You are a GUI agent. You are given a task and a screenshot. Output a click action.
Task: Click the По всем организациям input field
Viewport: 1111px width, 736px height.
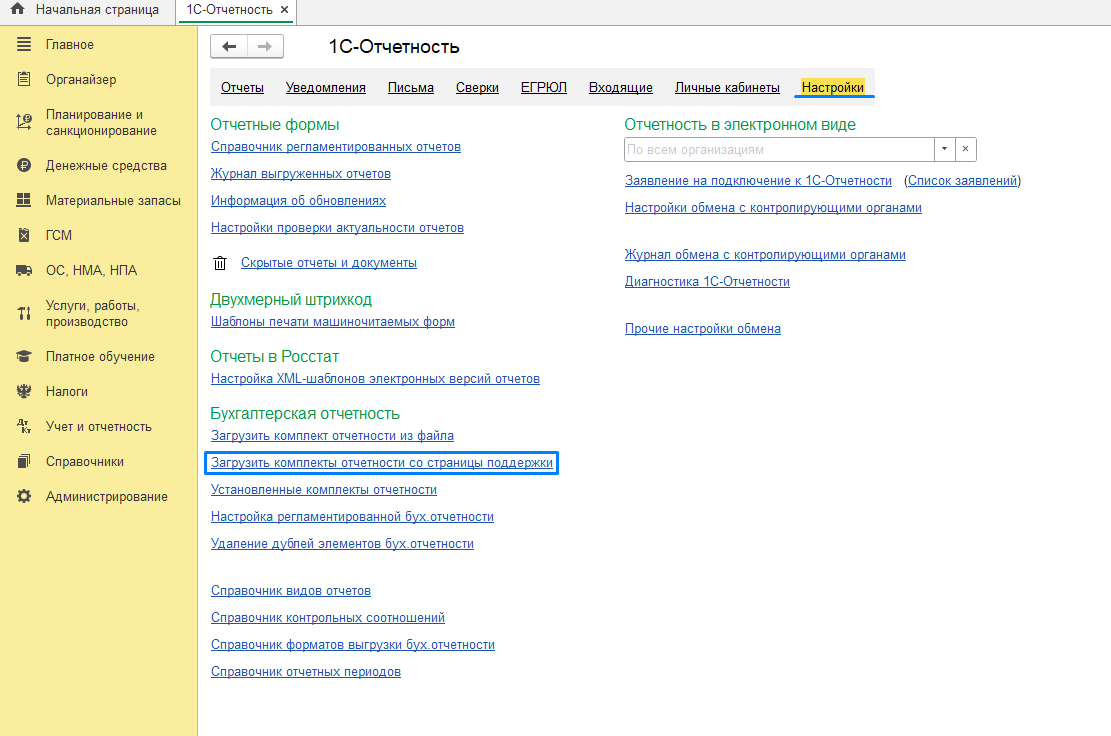779,149
